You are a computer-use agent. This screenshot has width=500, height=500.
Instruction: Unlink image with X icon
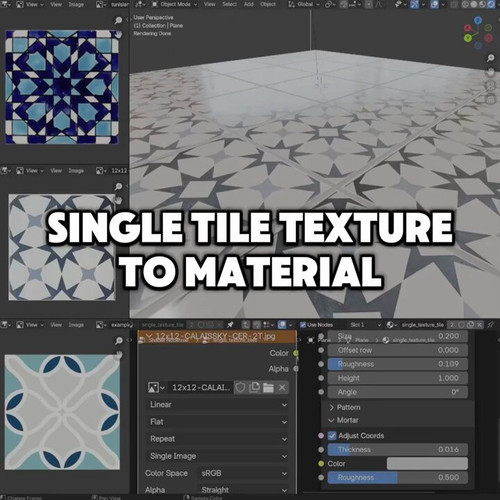click(x=282, y=387)
